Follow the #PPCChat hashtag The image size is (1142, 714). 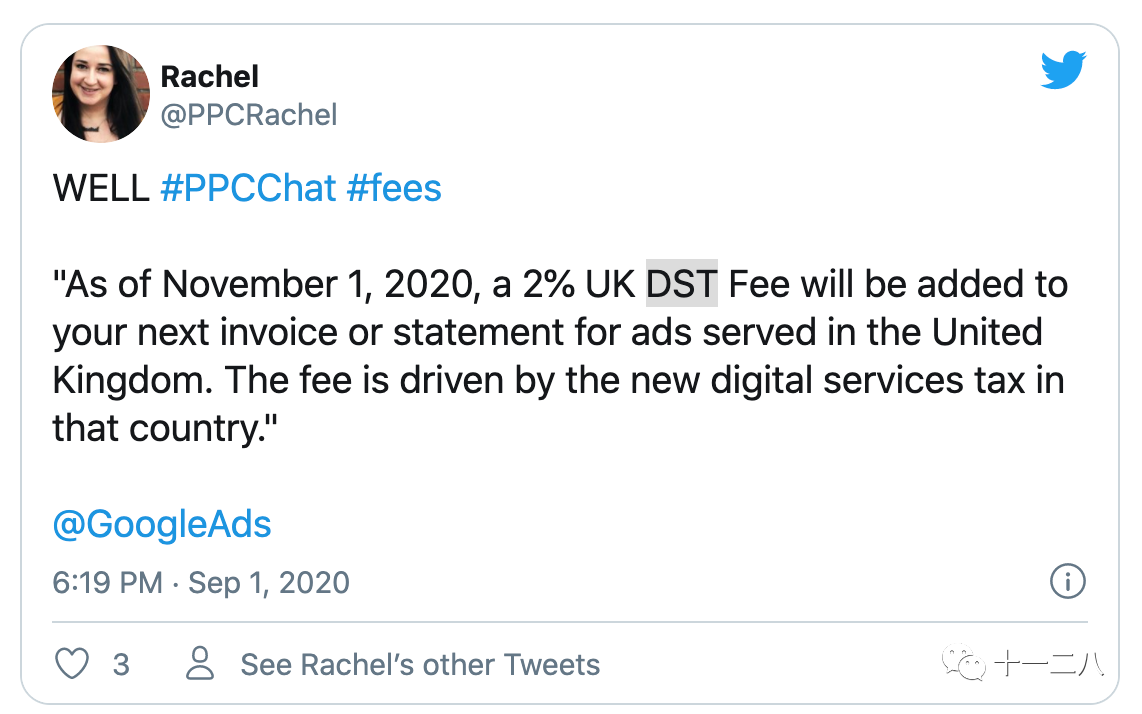tap(248, 188)
